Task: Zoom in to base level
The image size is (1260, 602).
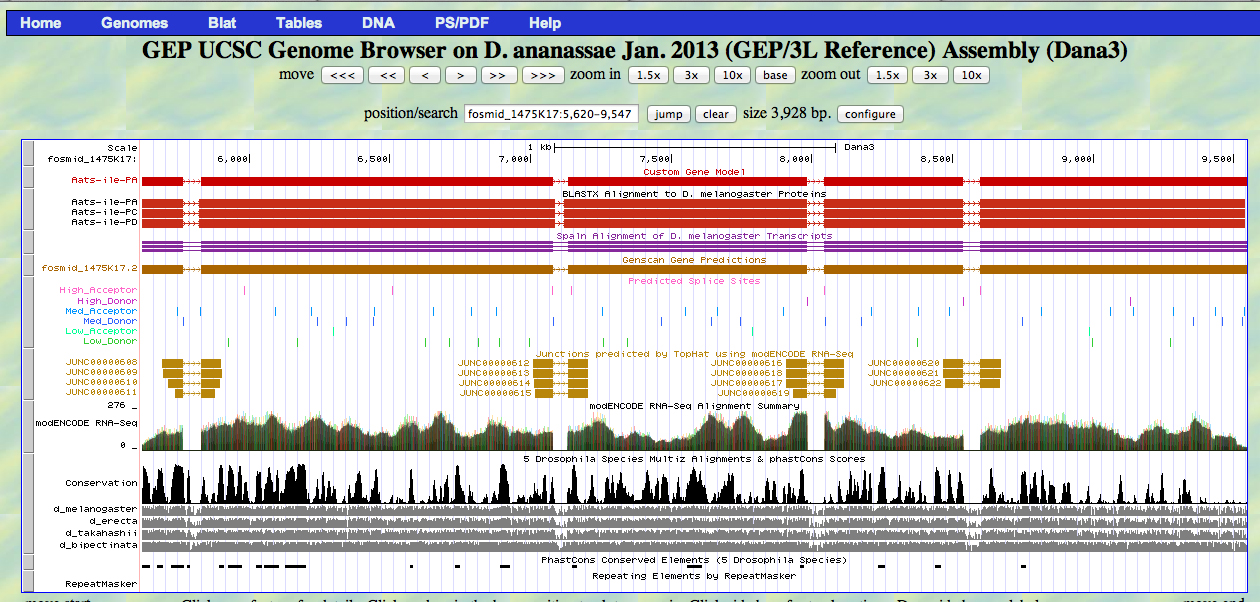Action: click(775, 75)
